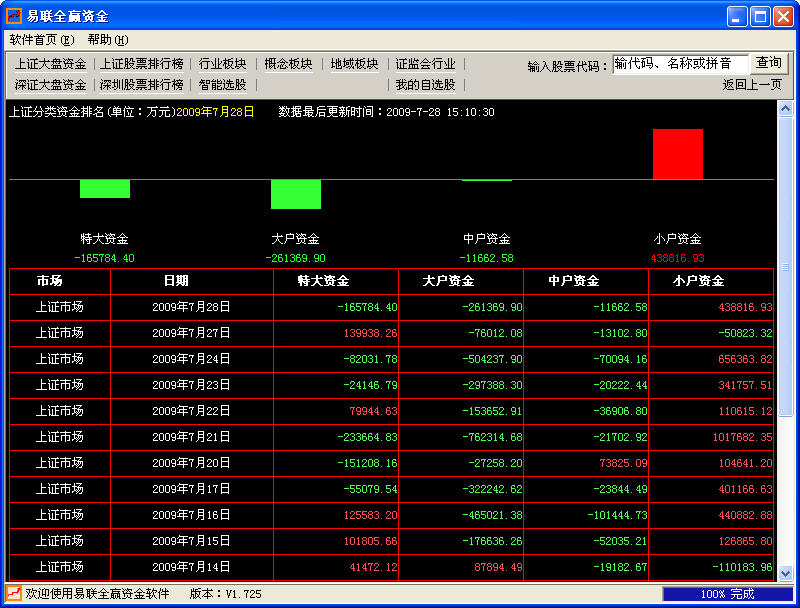Click the 100% 完成 progress bar

coord(728,594)
